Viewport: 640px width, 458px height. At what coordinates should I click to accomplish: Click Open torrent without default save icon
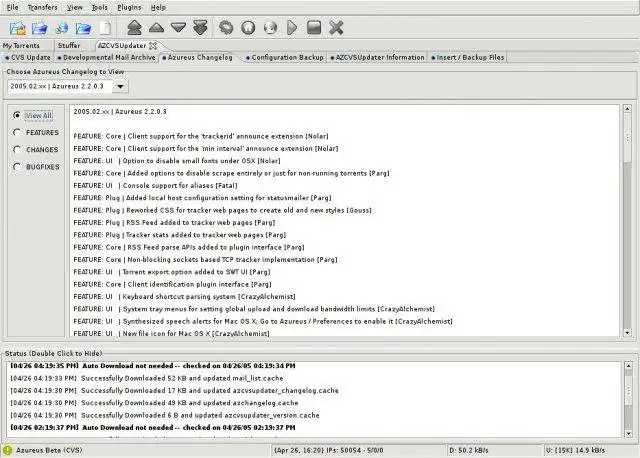coord(40,28)
